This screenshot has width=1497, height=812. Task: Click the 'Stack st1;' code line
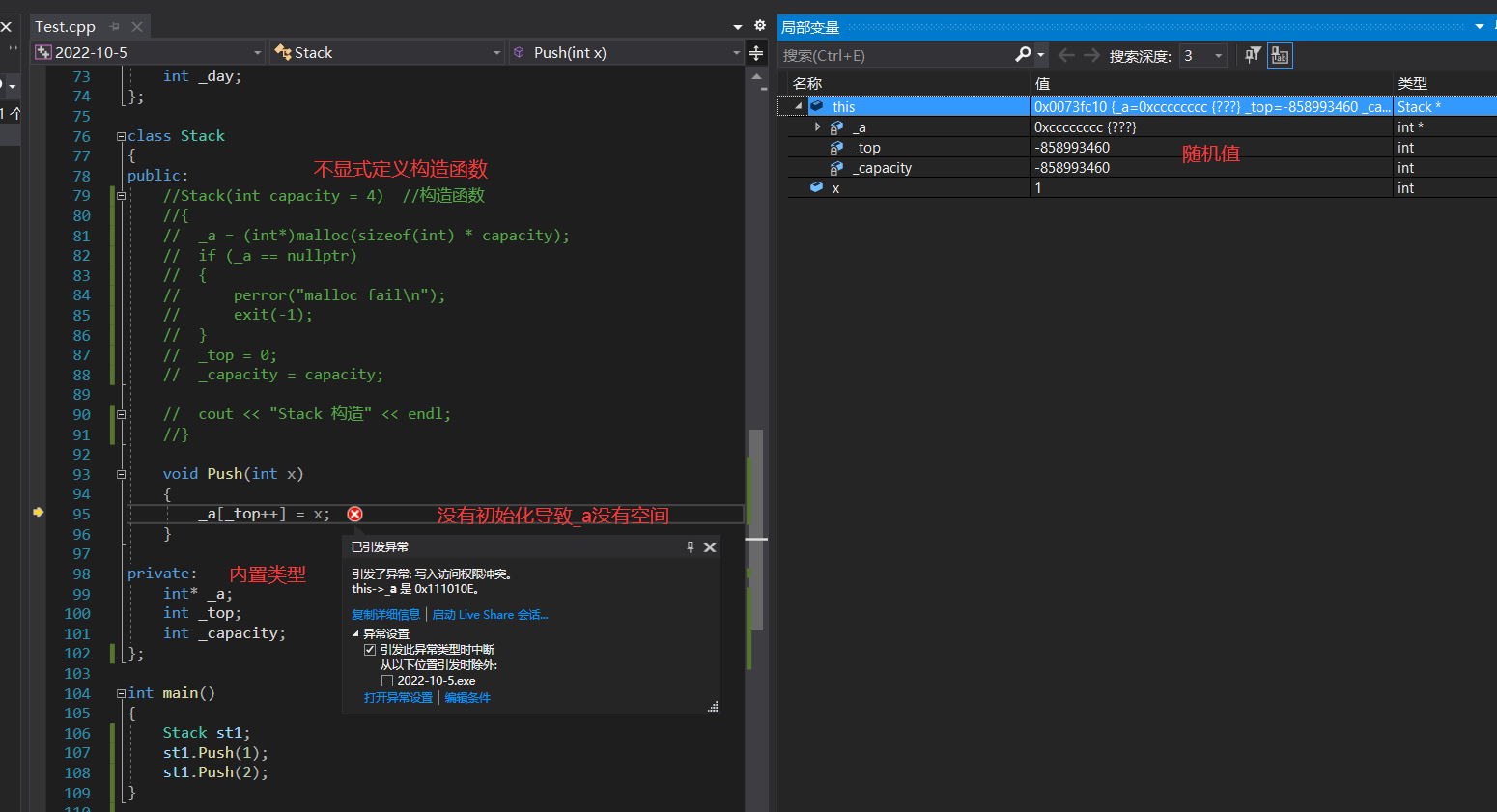[207, 733]
